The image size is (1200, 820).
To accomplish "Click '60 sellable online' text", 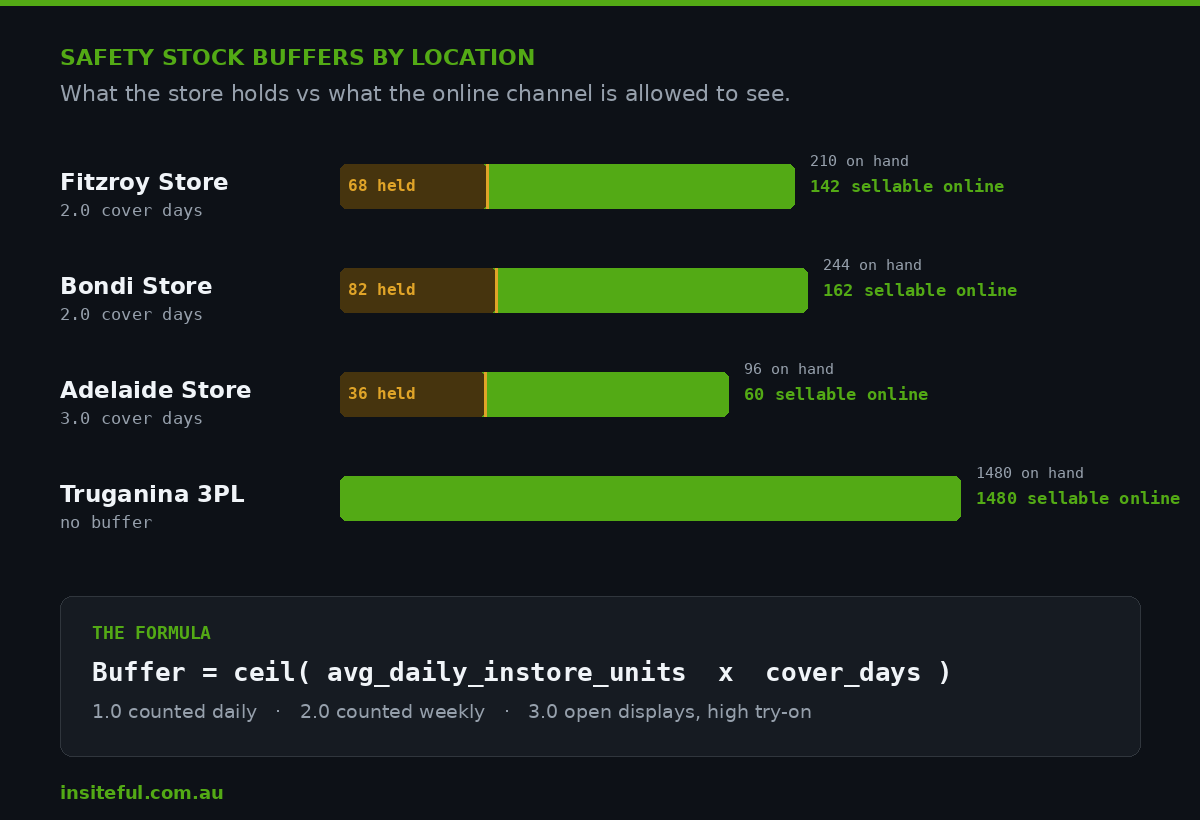I will (836, 394).
